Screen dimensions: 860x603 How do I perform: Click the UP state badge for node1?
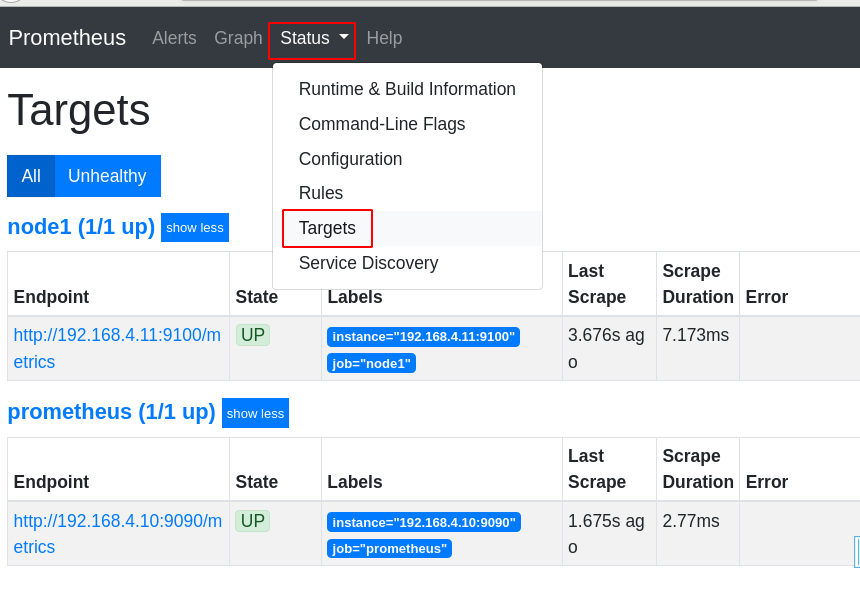pos(253,335)
